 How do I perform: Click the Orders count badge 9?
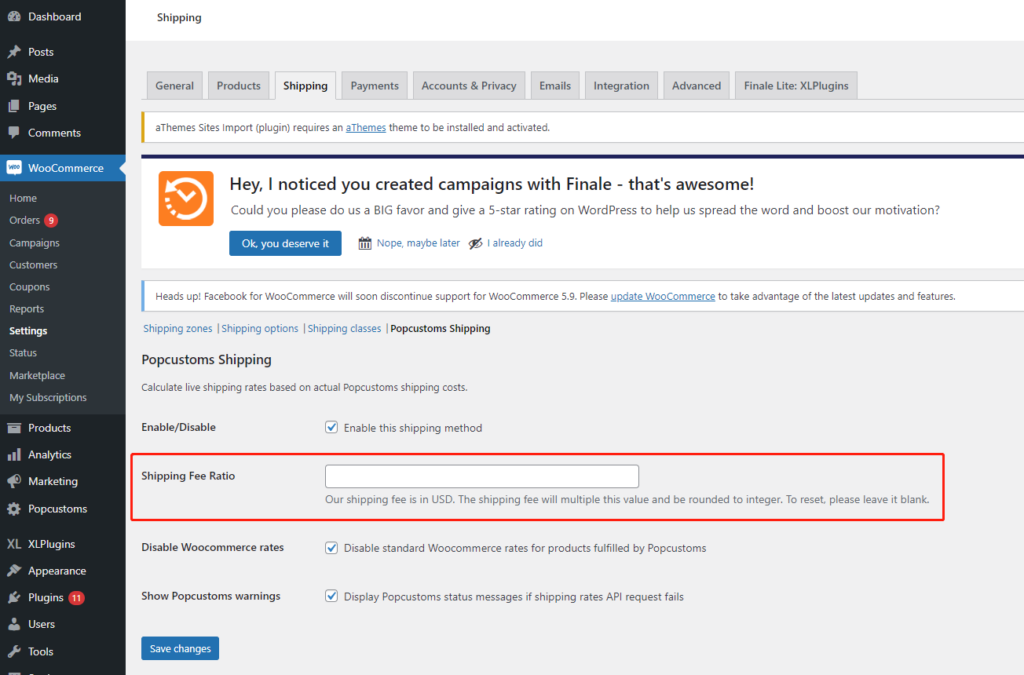pos(51,221)
